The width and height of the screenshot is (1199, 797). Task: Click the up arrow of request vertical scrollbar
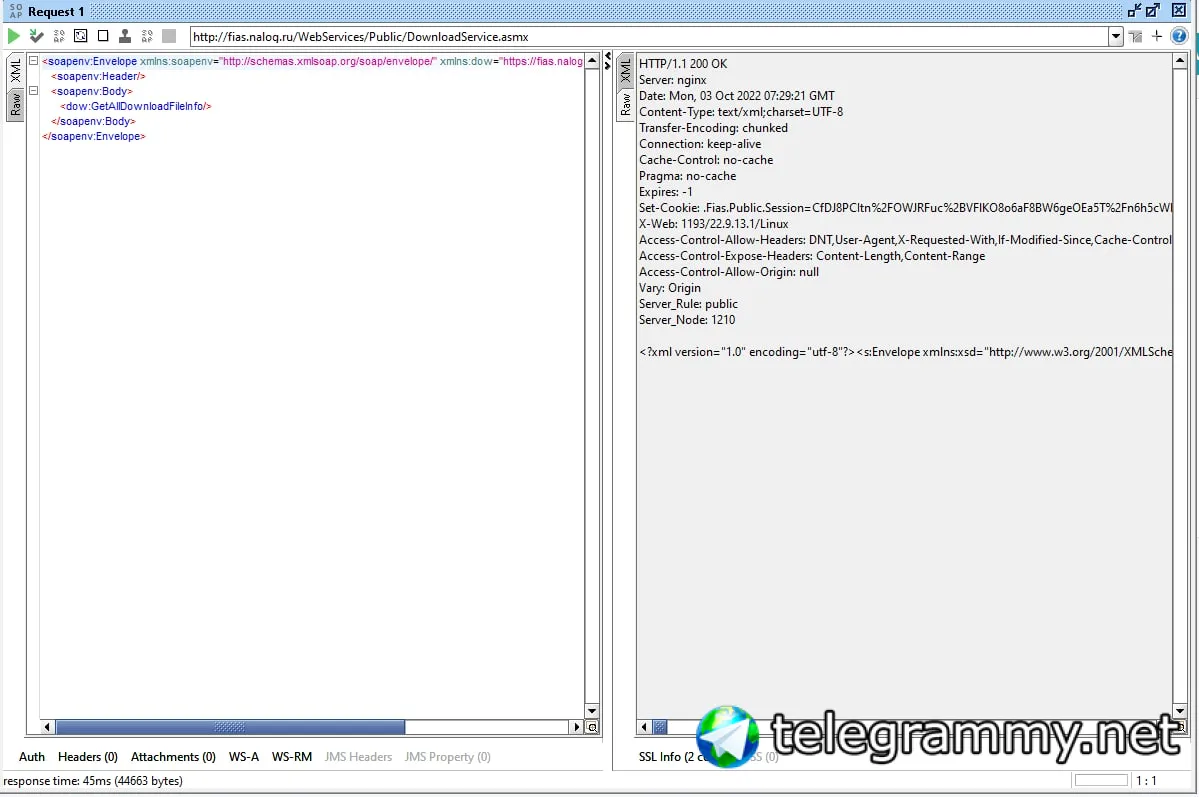[592, 60]
